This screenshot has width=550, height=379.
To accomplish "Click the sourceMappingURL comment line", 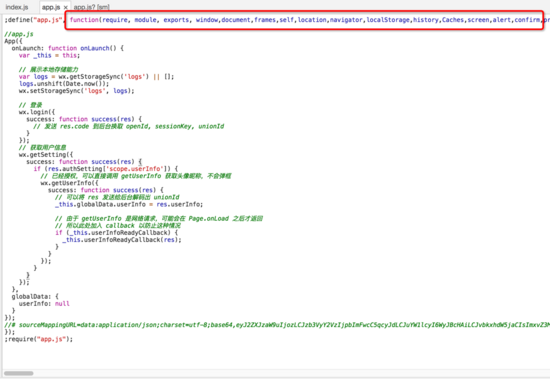I will [277, 325].
